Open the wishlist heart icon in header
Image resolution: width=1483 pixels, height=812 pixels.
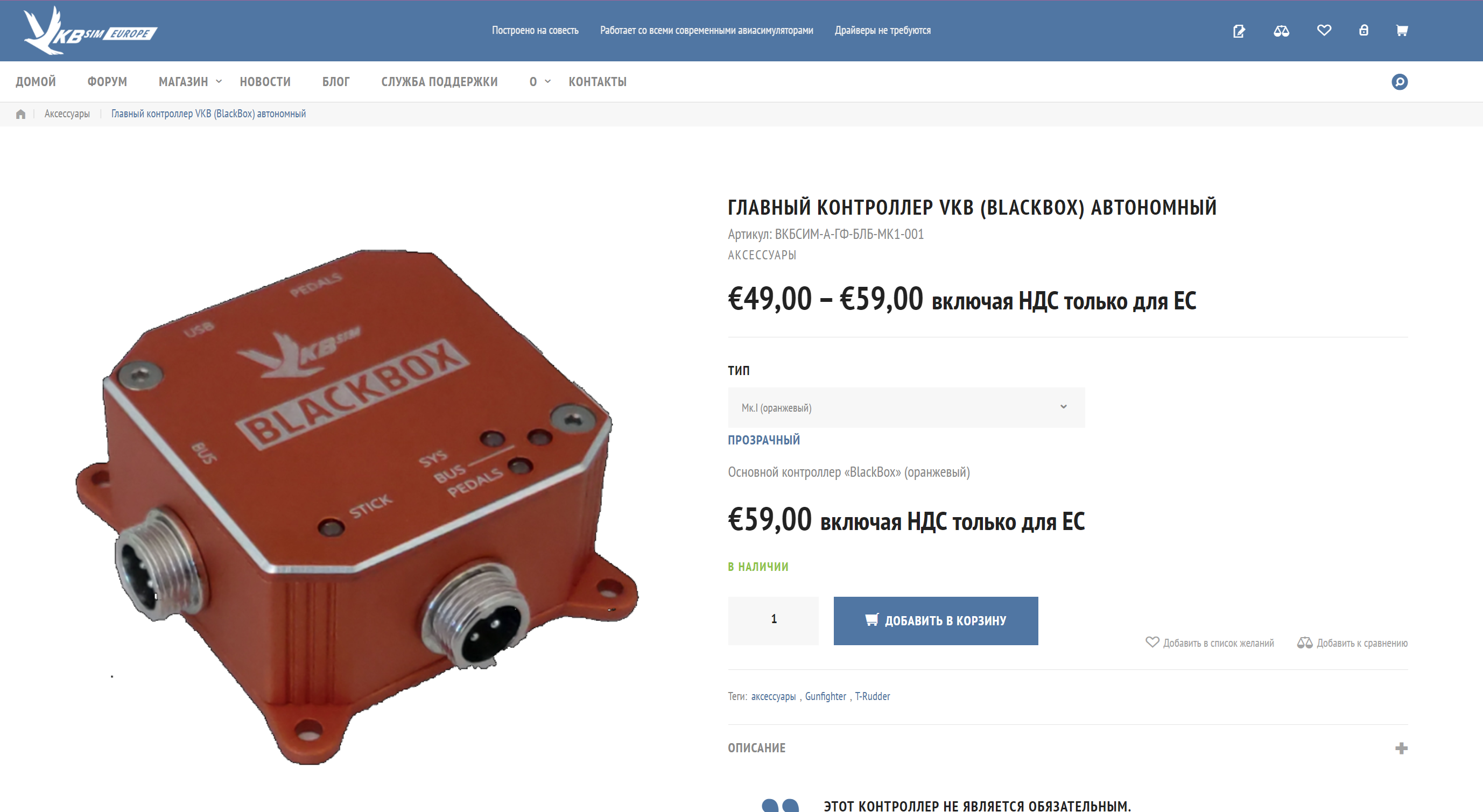1324,30
